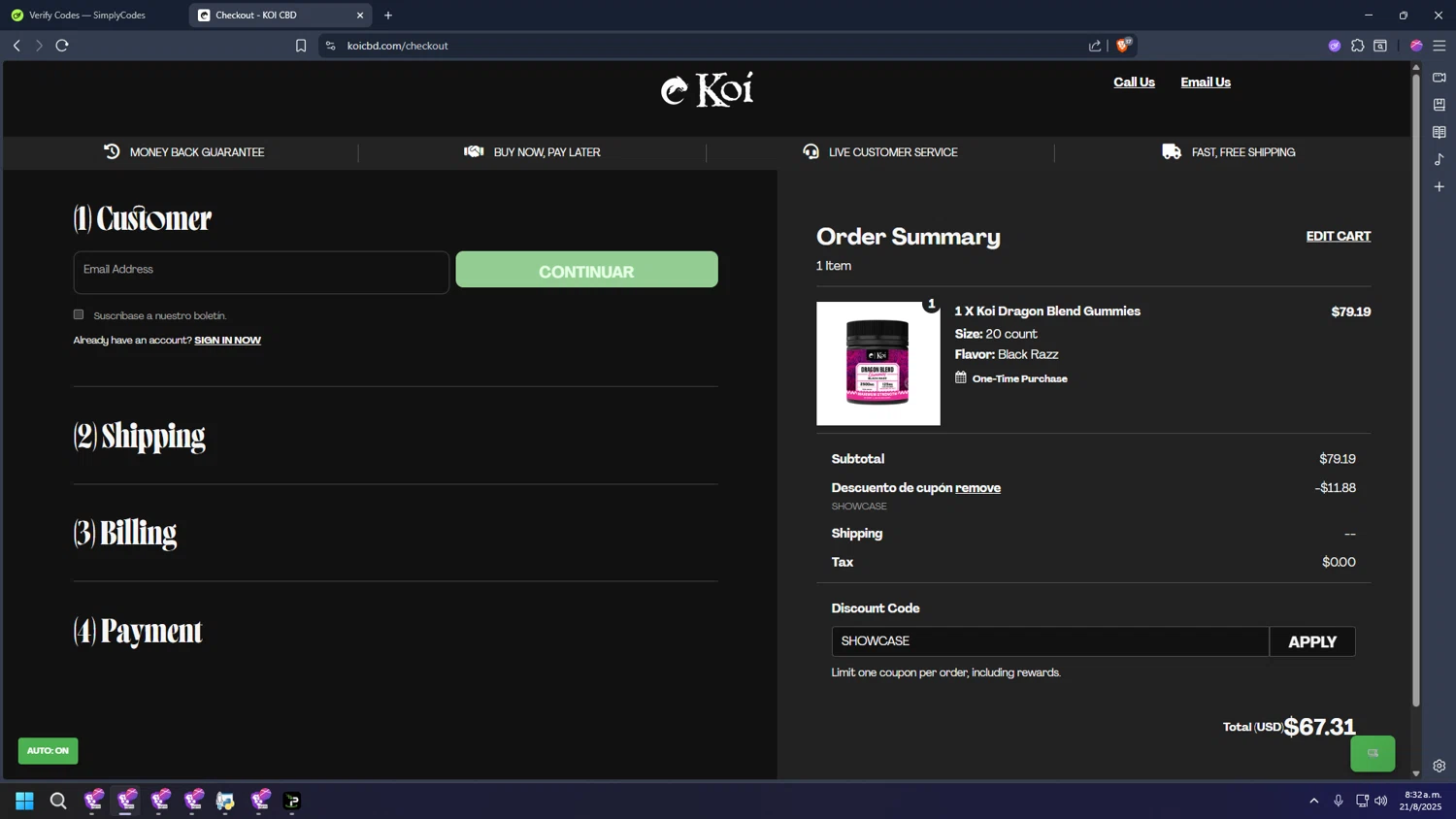This screenshot has height=819, width=1456.
Task: Open the Bookmarks panel in the sidebar
Action: click(x=1439, y=105)
